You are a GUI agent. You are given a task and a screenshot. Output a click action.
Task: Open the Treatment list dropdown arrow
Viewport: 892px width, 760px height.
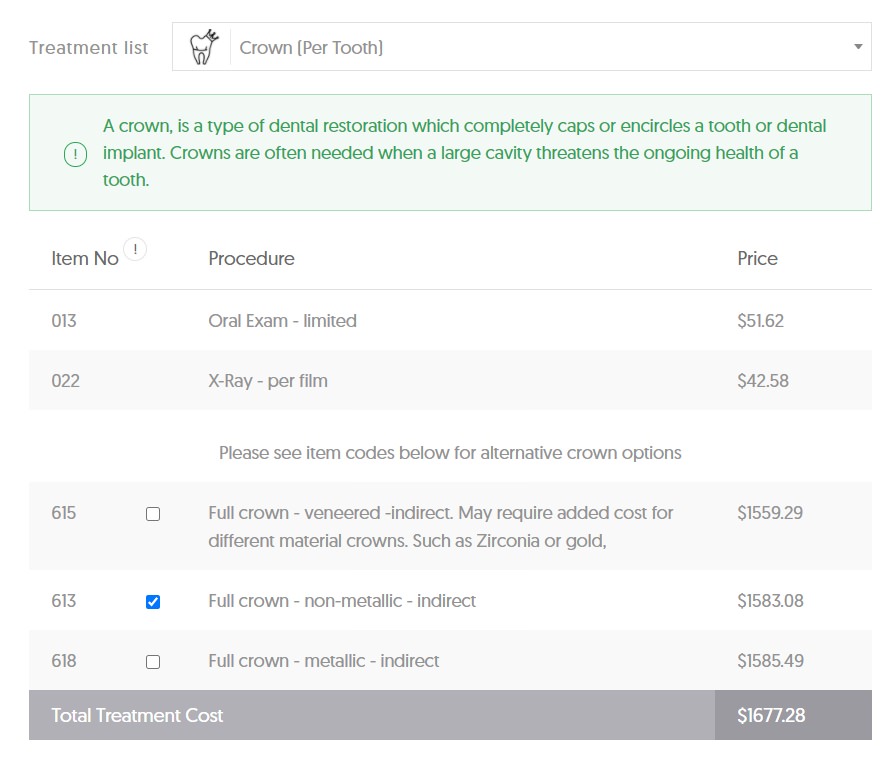click(x=857, y=47)
